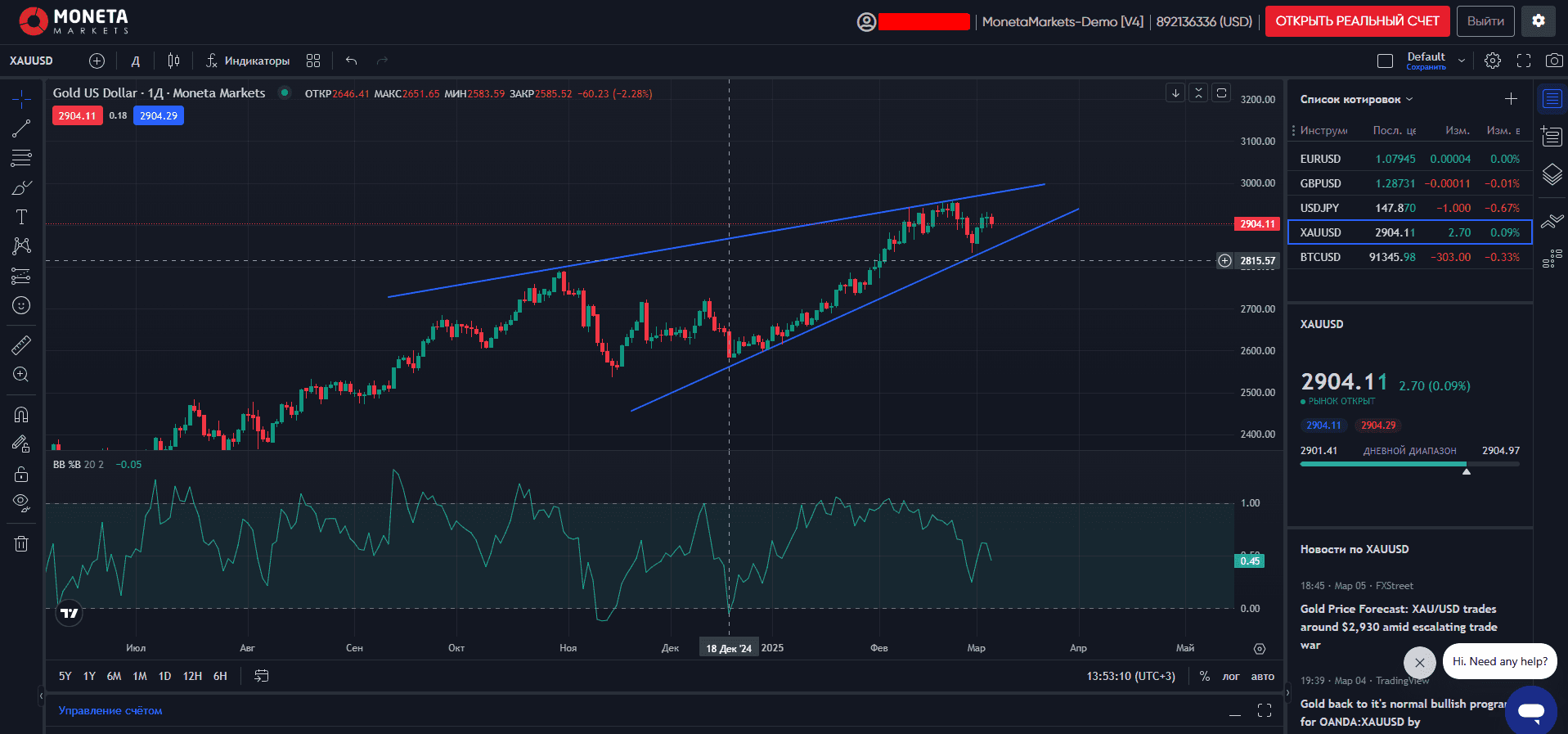Screen dimensions: 1568x734
Task: Select the GBPUSD watchlist row
Action: pyautogui.click(x=1409, y=183)
